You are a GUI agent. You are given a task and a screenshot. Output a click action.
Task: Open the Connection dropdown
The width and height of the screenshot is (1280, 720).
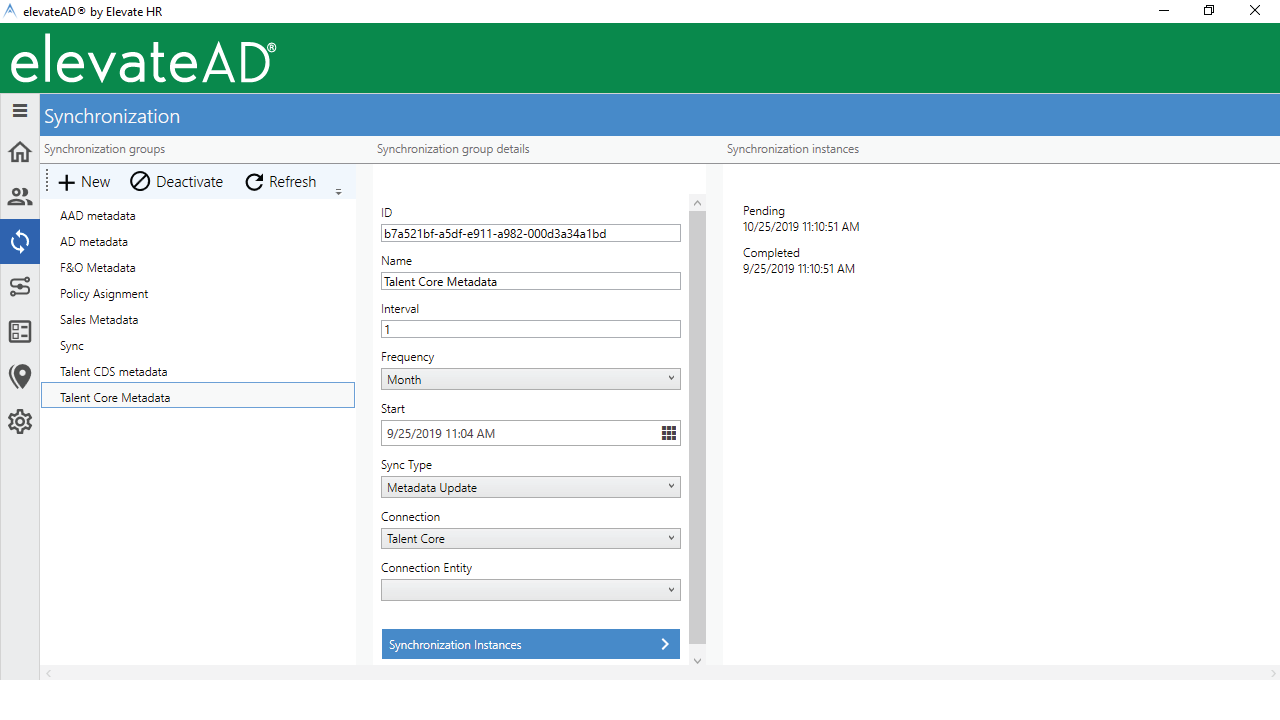click(531, 538)
